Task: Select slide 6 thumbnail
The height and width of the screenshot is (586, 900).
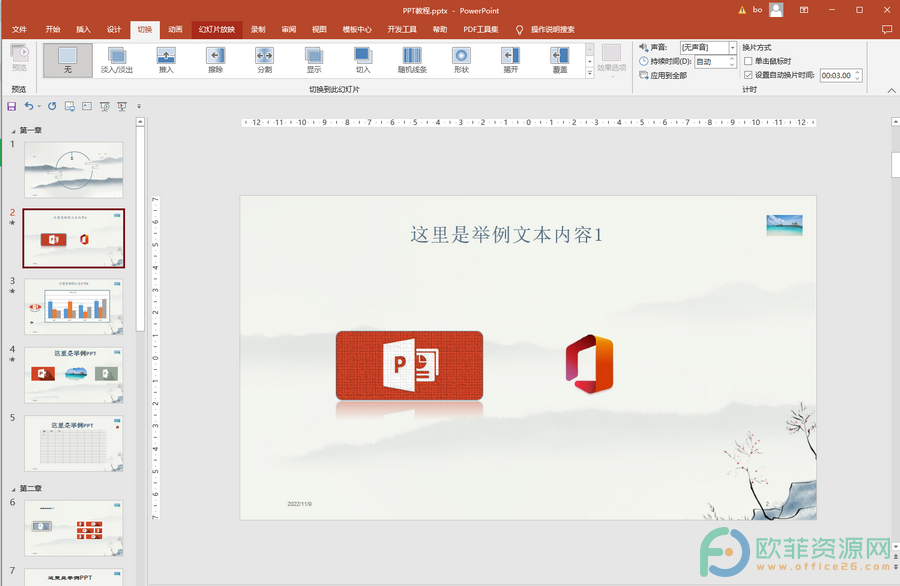Action: (73, 528)
